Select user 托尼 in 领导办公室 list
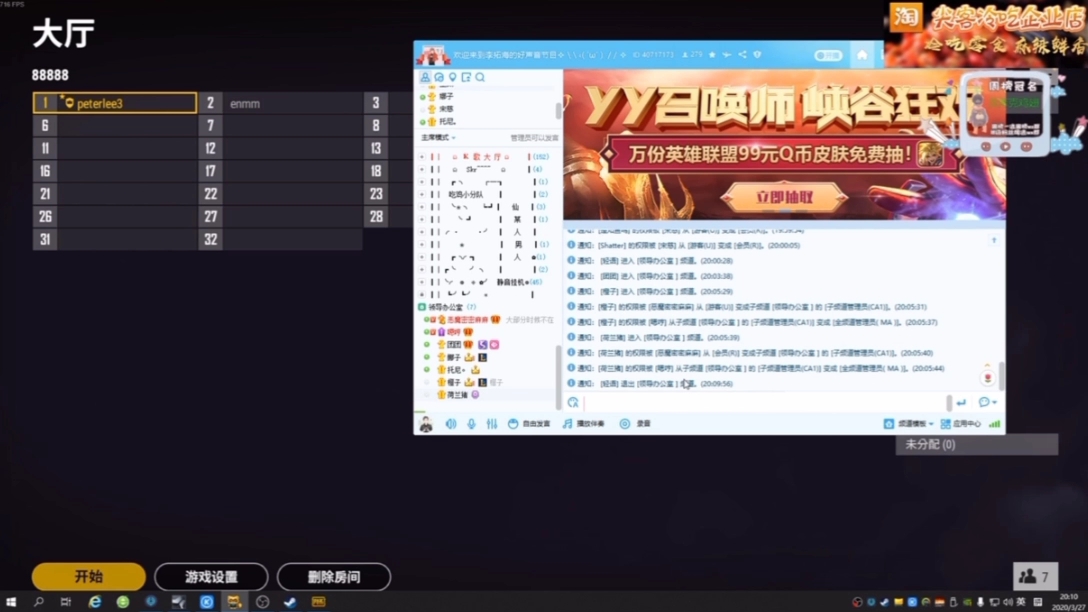The width and height of the screenshot is (1088, 612). [x=456, y=370]
